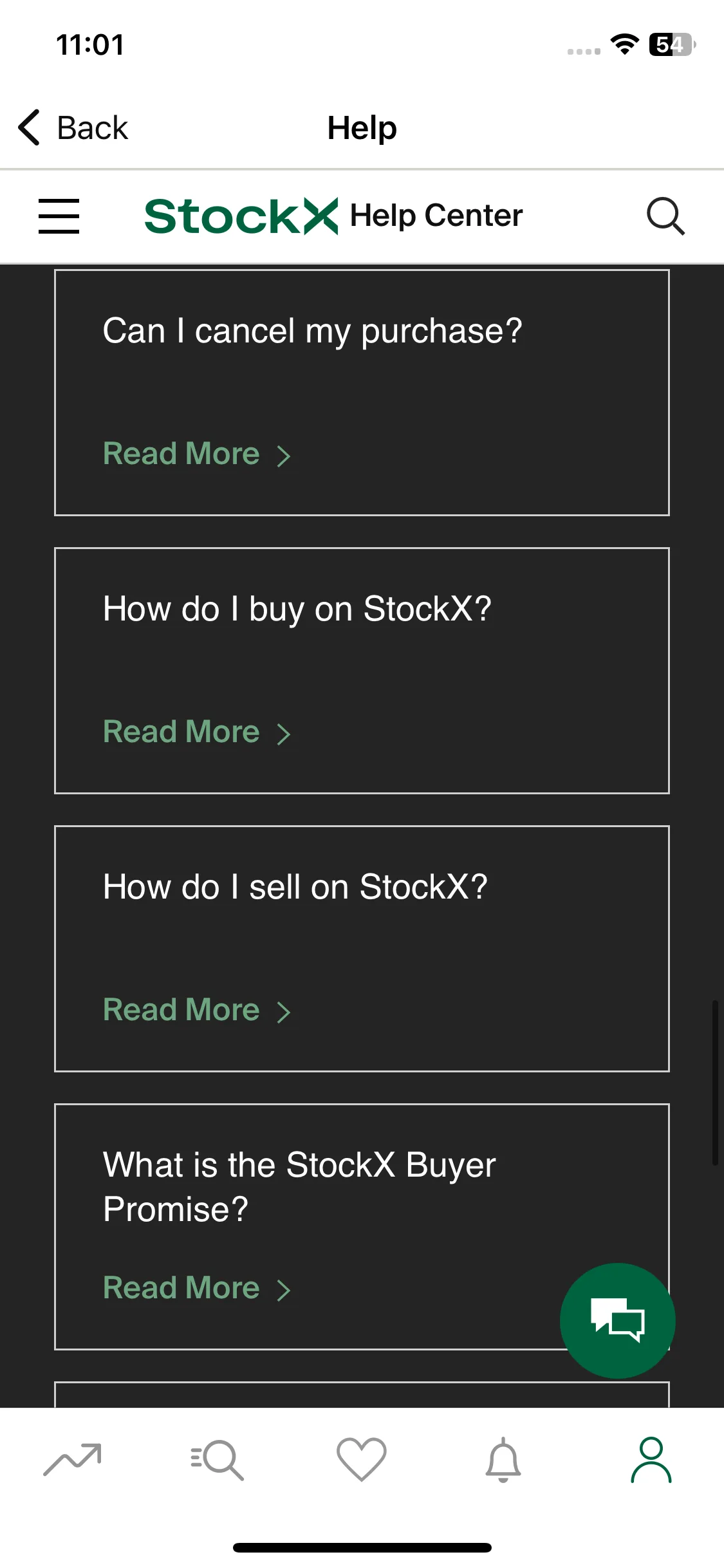
Task: Read More about selling on StockX
Action: pos(197,1010)
